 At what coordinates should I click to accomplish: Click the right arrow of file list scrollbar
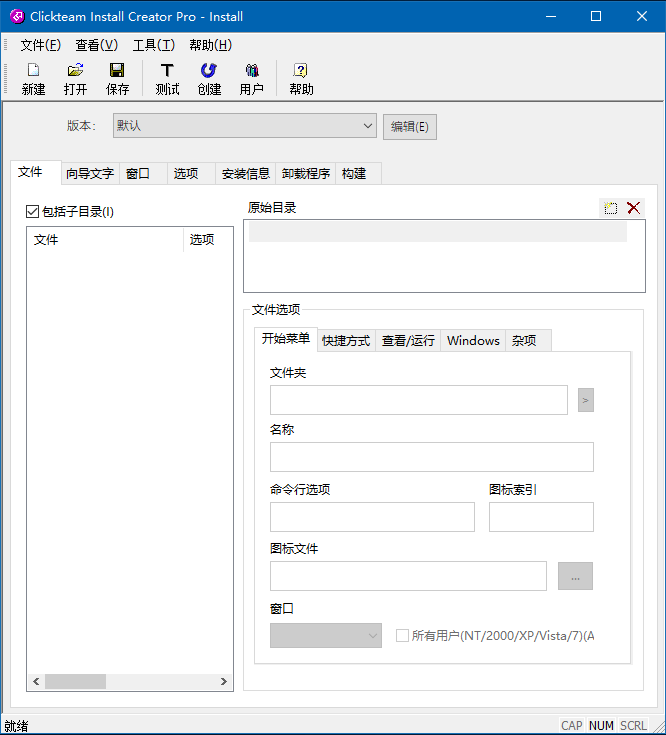224,682
